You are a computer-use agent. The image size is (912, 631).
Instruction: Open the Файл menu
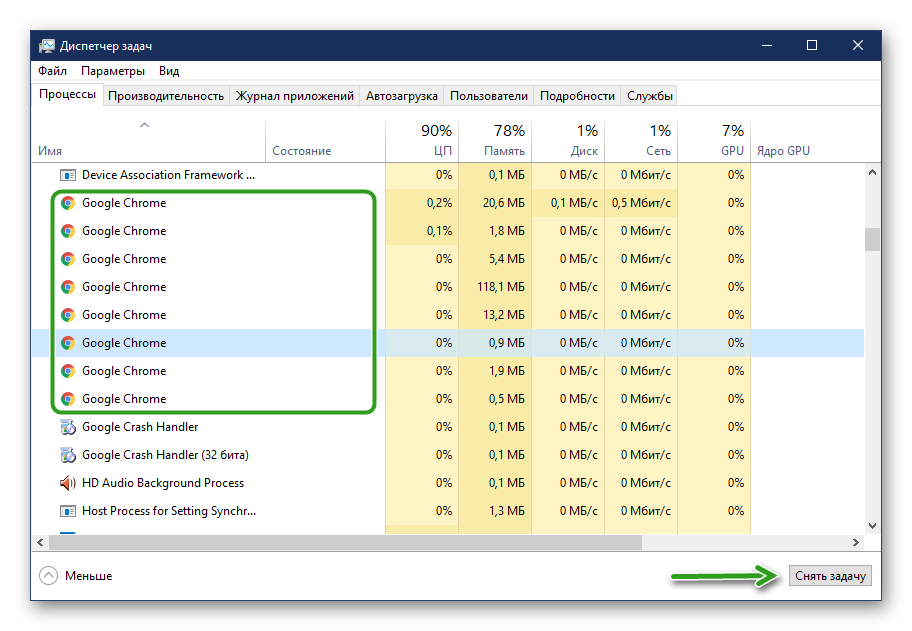click(x=53, y=71)
